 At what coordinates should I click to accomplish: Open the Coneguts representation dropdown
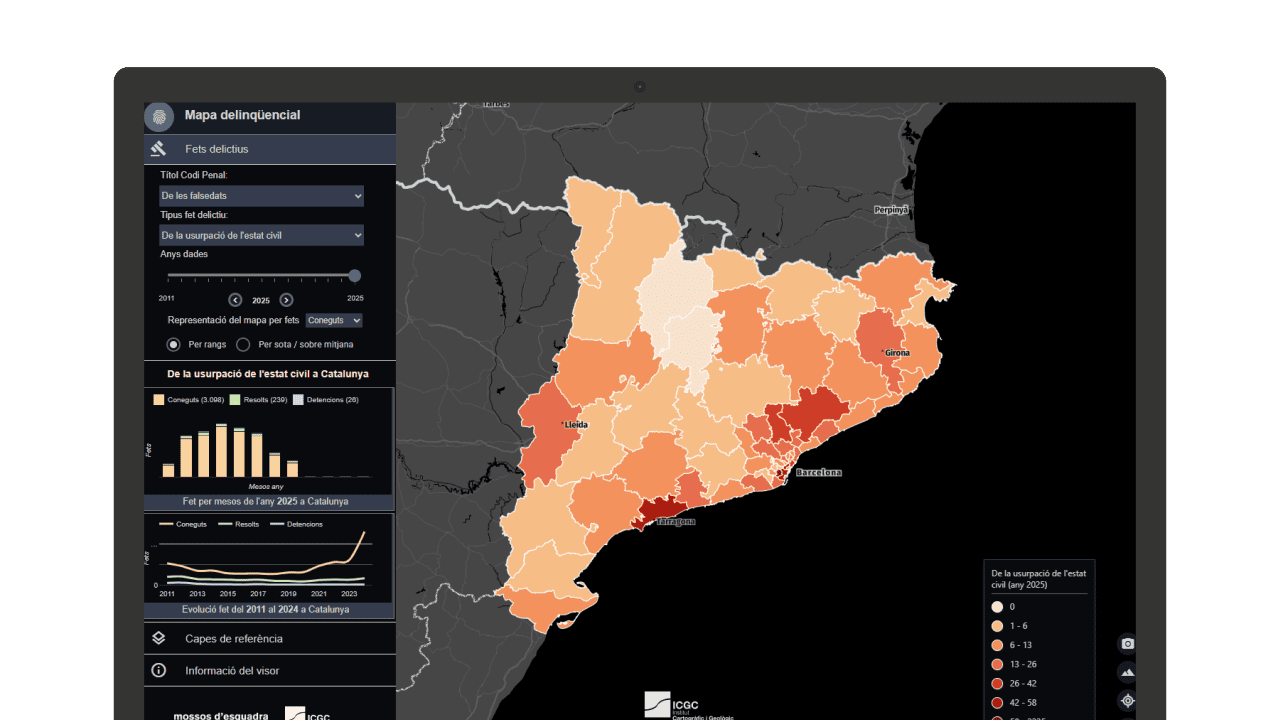coord(334,320)
